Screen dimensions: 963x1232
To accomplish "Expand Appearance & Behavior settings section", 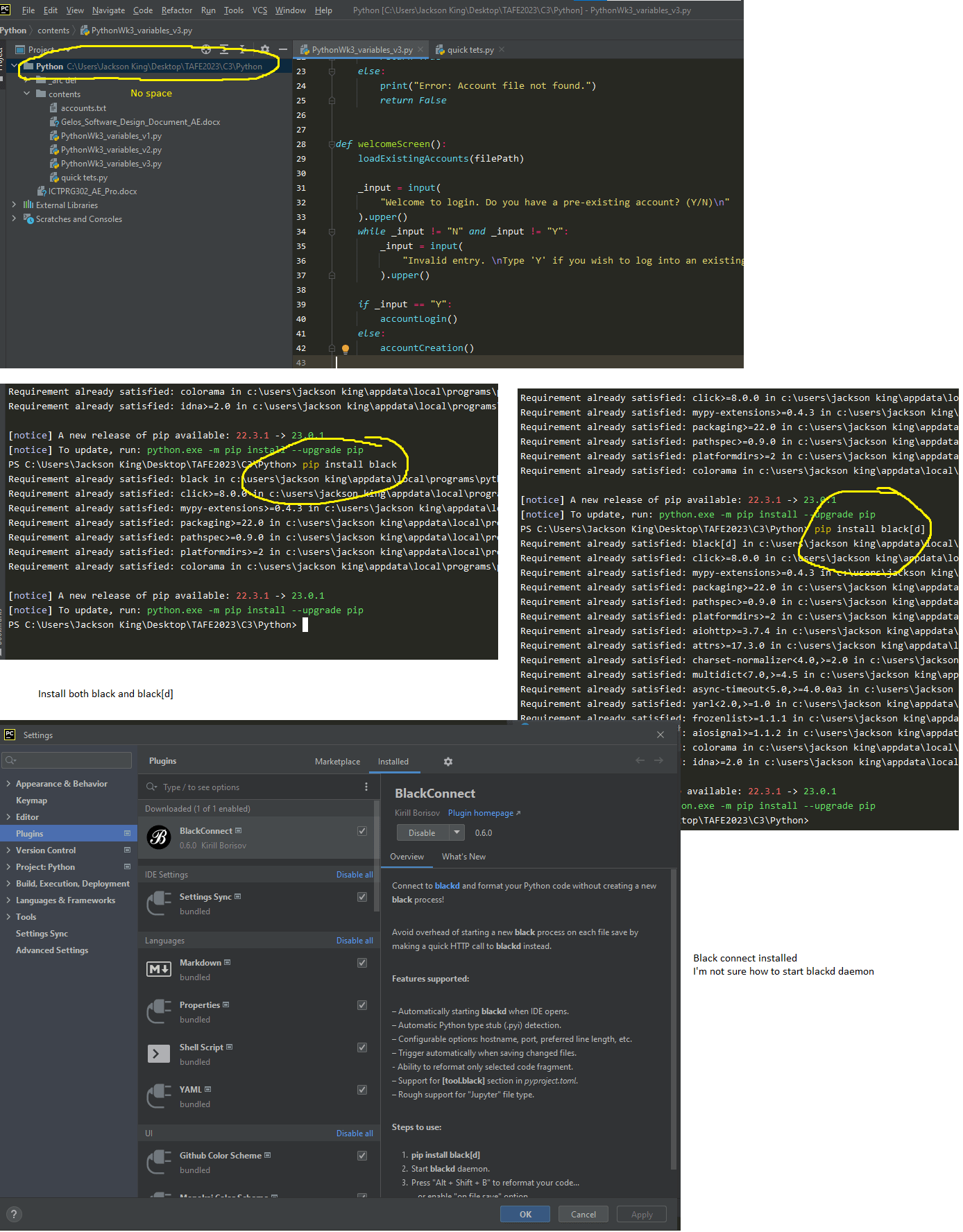I will click(8, 784).
